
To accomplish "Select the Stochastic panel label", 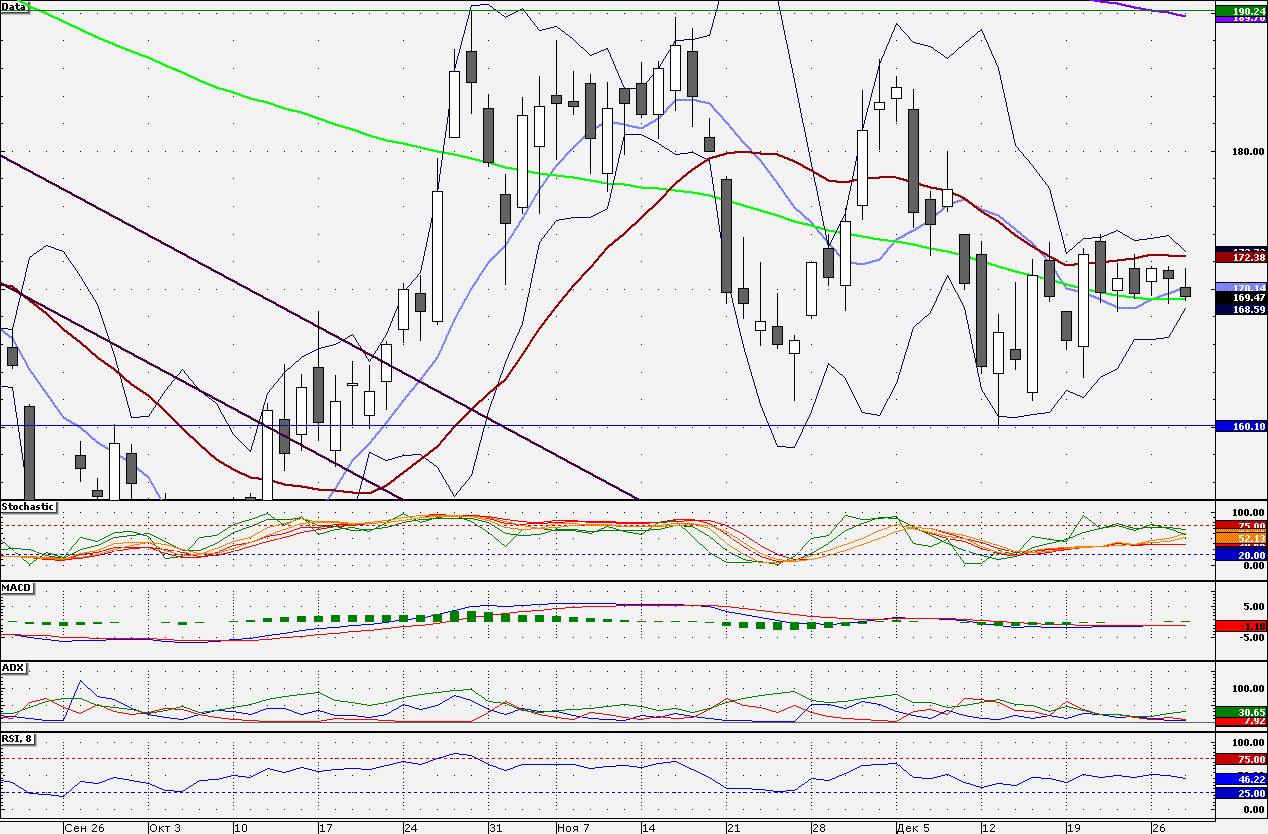I will (x=28, y=507).
